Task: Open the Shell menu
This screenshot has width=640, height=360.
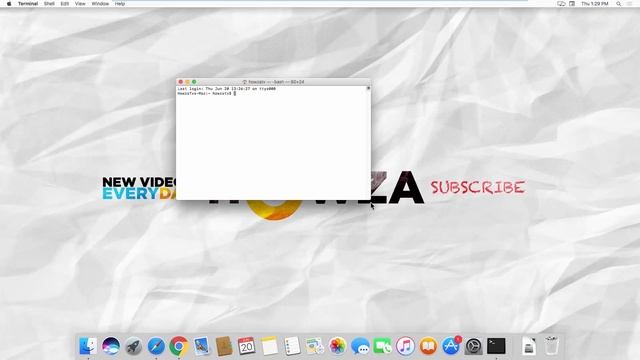Action: [x=49, y=4]
